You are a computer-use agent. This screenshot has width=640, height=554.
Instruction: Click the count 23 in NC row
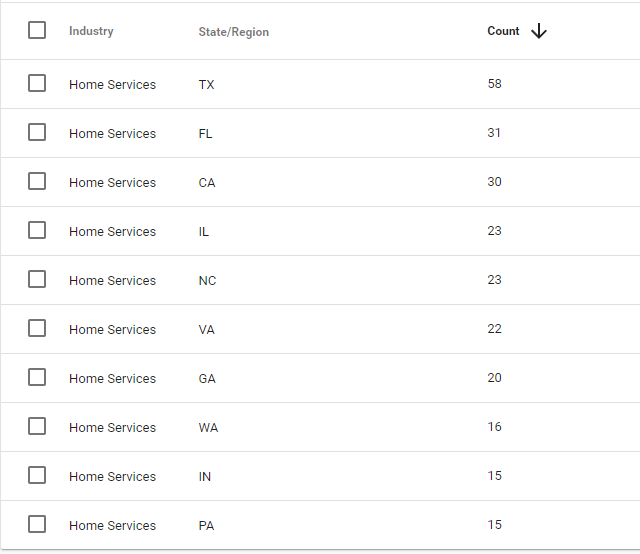point(494,280)
